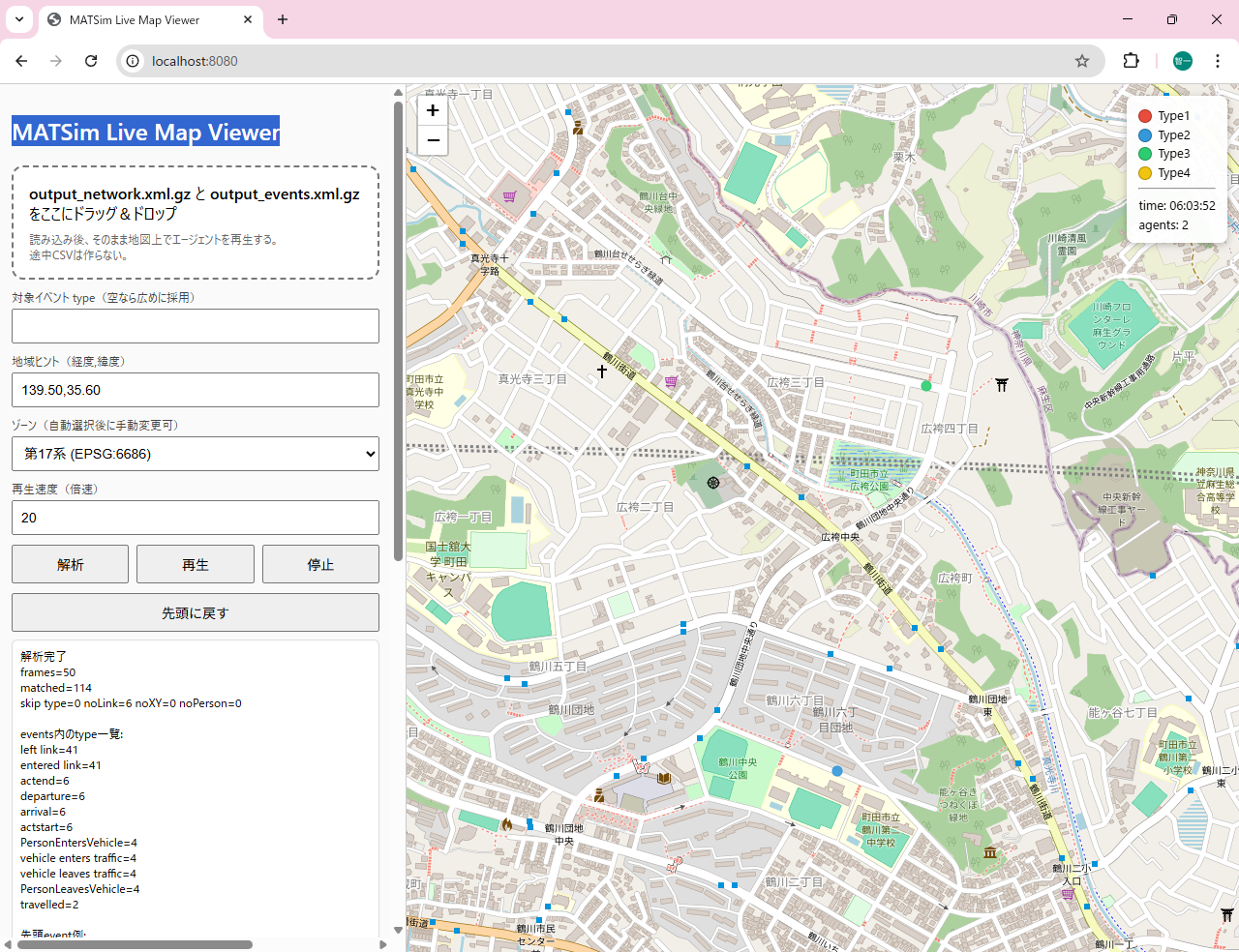Open the browser profile avatar
1239x952 pixels.
click(1183, 61)
